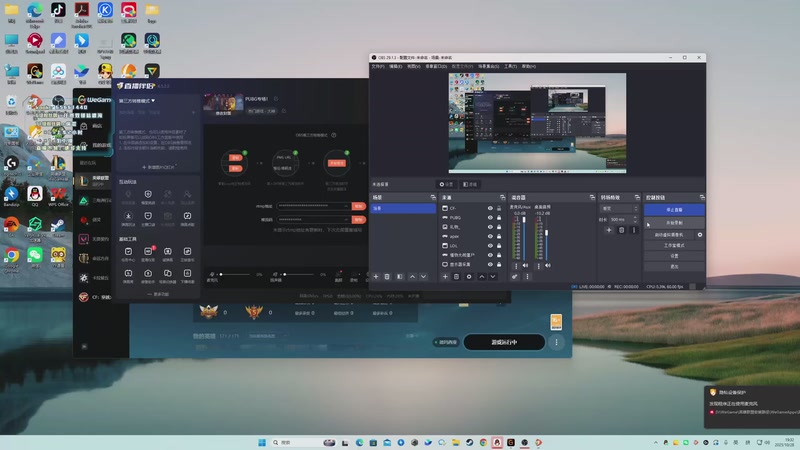The width and height of the screenshot is (800, 450).
Task: Open WPS Office desktop shortcut
Action: click(58, 196)
